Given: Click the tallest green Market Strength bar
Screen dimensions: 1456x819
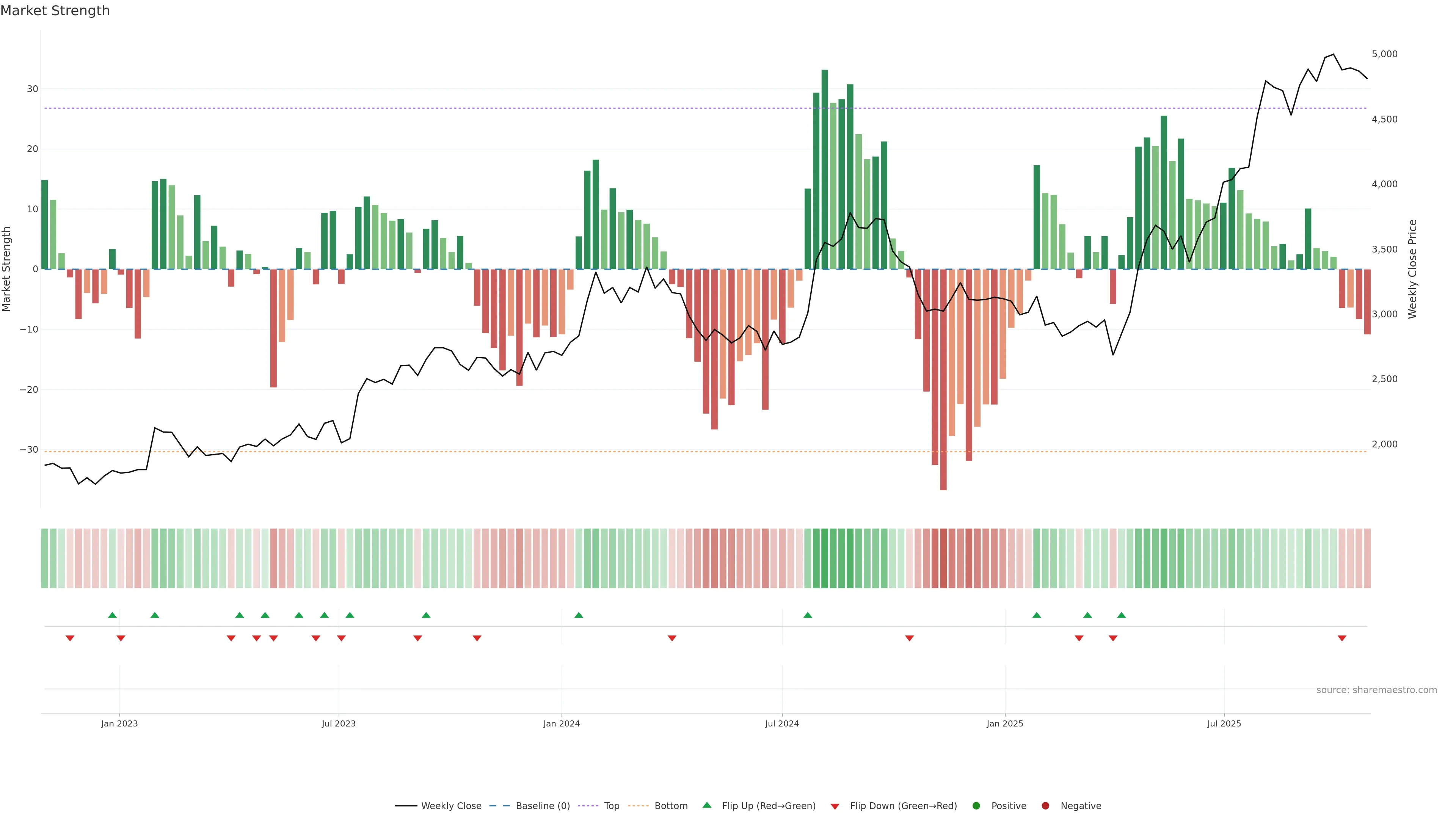Looking at the screenshot, I should [825, 169].
